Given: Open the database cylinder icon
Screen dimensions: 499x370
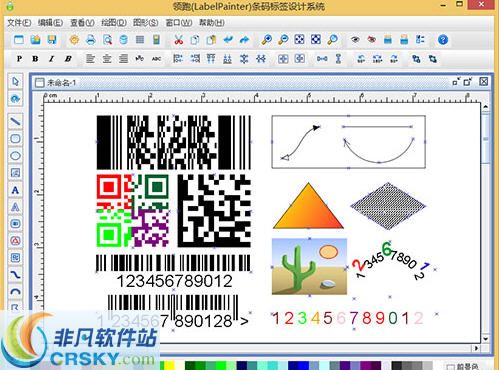Looking at the screenshot, I should (124, 40).
